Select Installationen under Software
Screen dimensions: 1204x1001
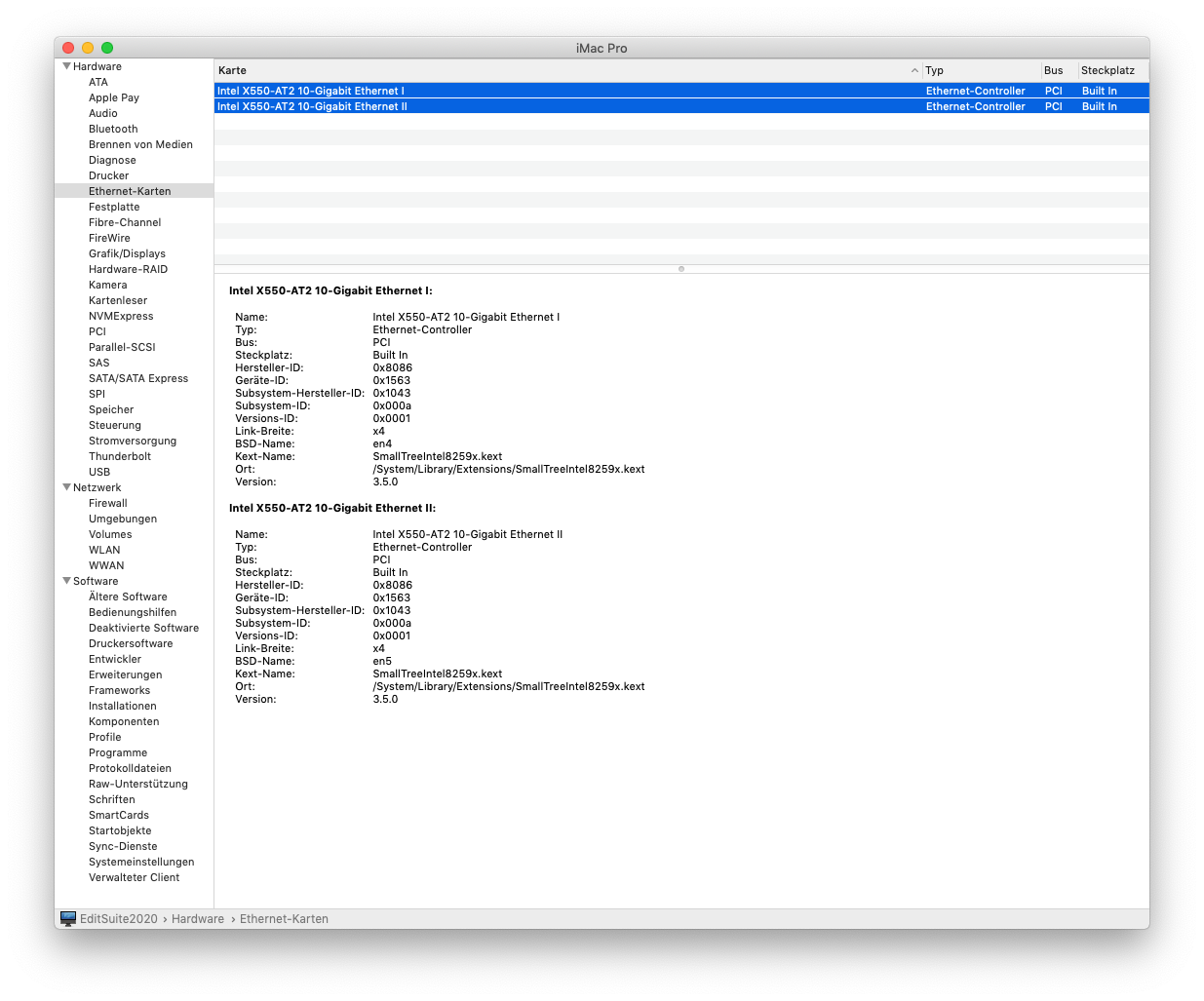[x=123, y=706]
